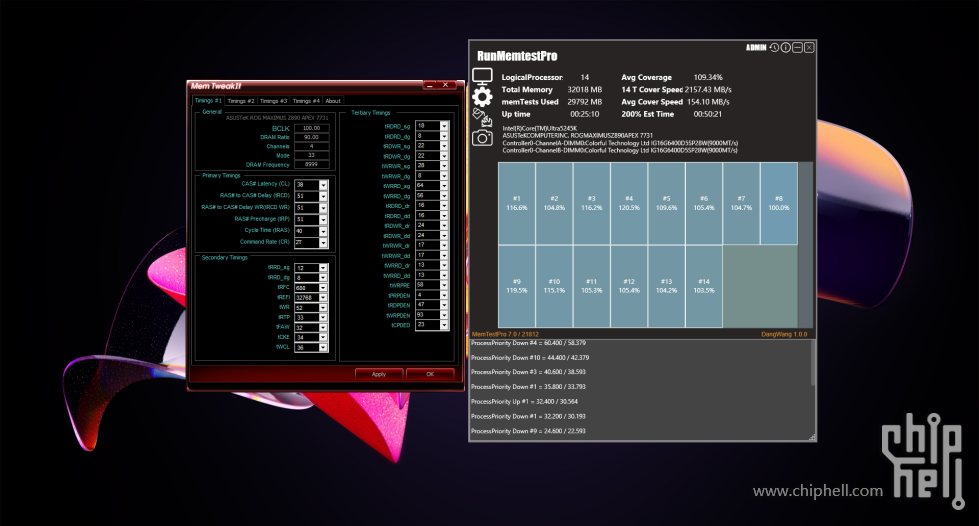Close the RunMemtestPro window

pos(809,47)
